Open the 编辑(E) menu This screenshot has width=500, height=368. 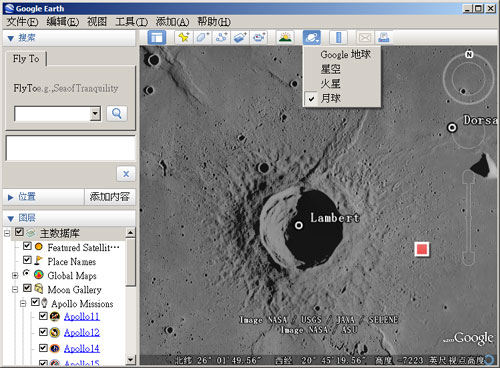(63, 22)
